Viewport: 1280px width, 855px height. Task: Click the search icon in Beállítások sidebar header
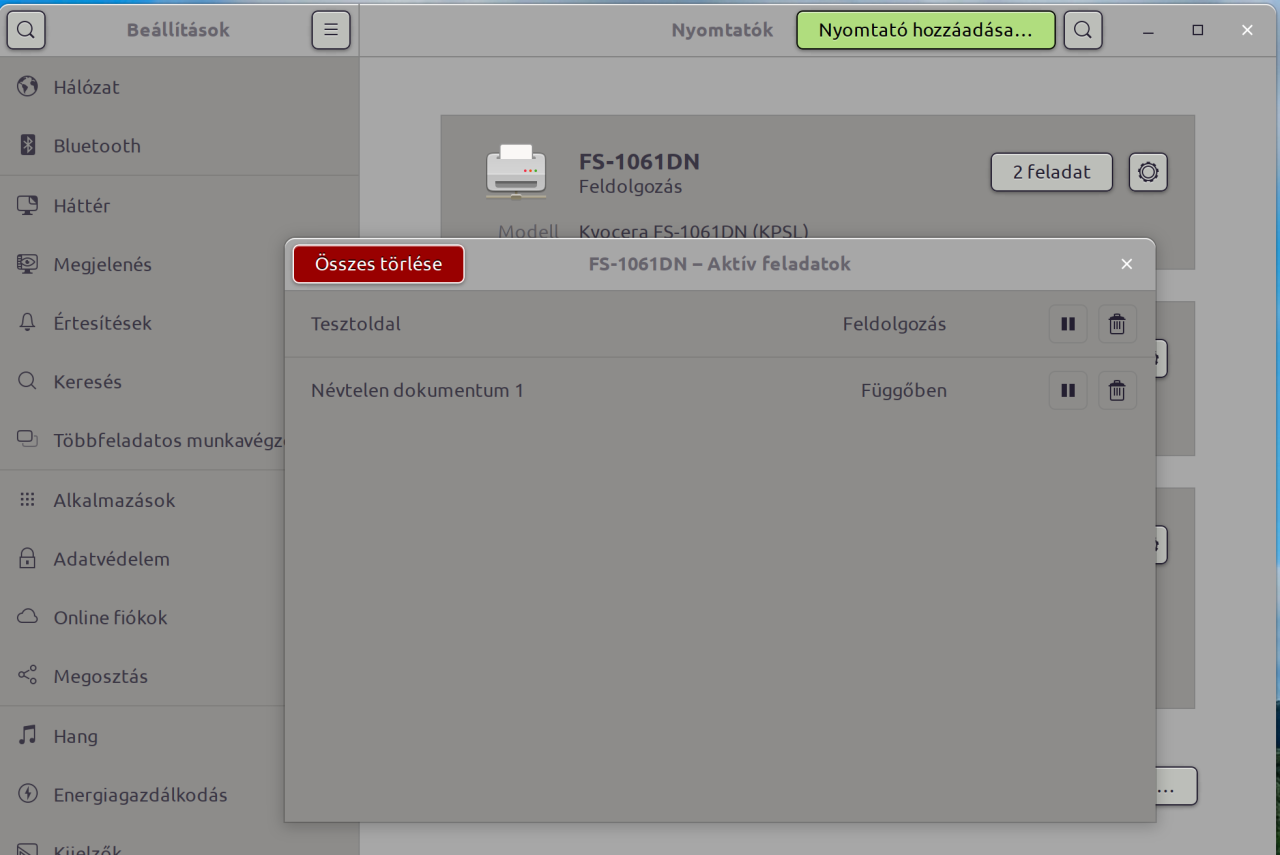[x=26, y=30]
